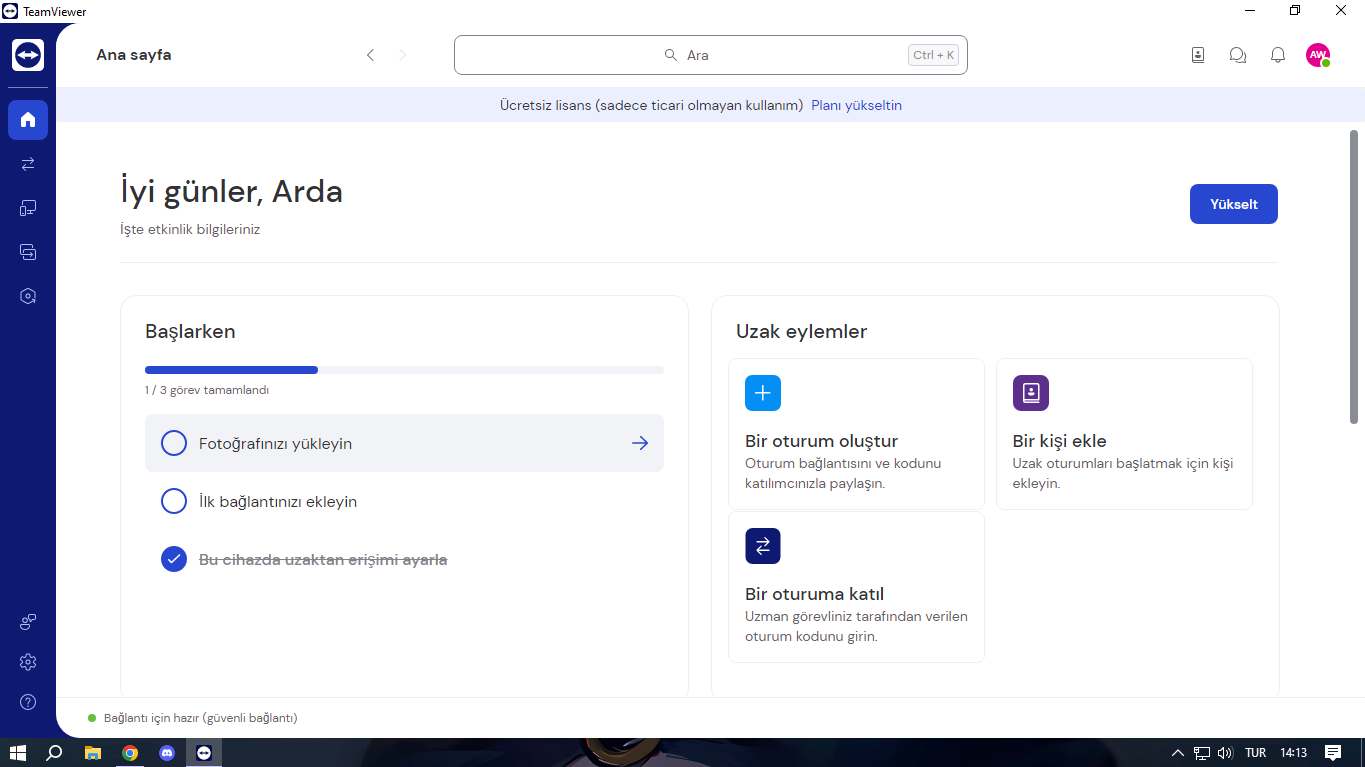This screenshot has height=767, width=1365.
Task: Open the AW profile avatar menu
Action: click(x=1318, y=55)
